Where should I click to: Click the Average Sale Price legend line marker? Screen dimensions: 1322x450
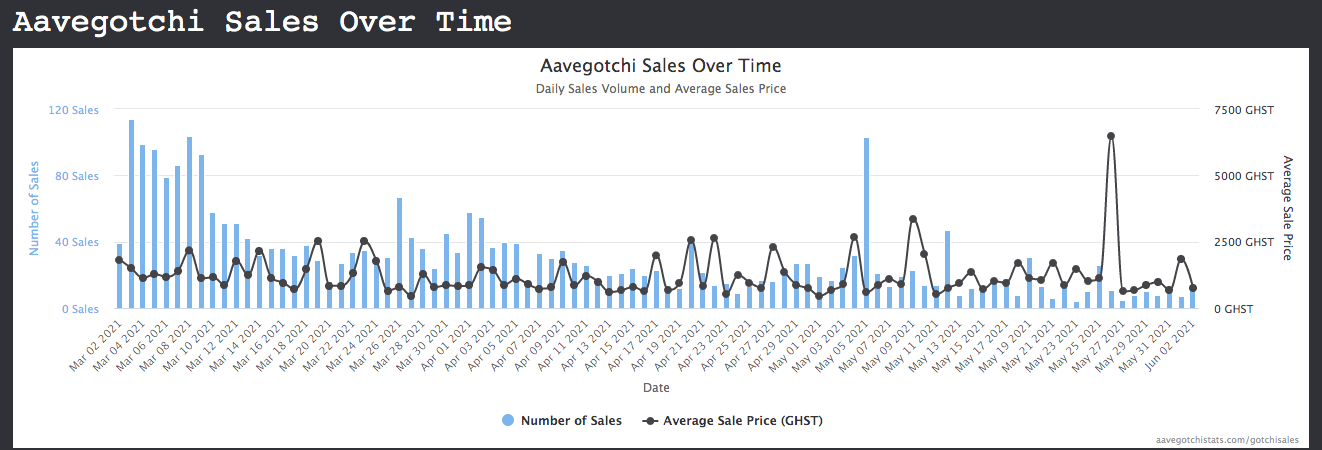coord(651,421)
